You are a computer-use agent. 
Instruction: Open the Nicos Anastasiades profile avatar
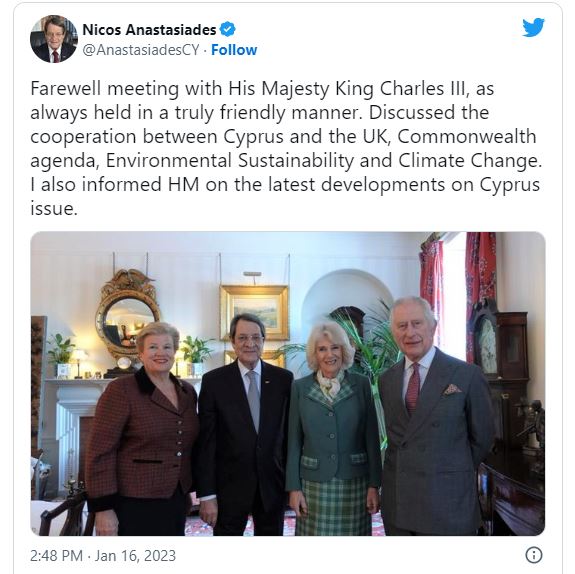point(54,39)
